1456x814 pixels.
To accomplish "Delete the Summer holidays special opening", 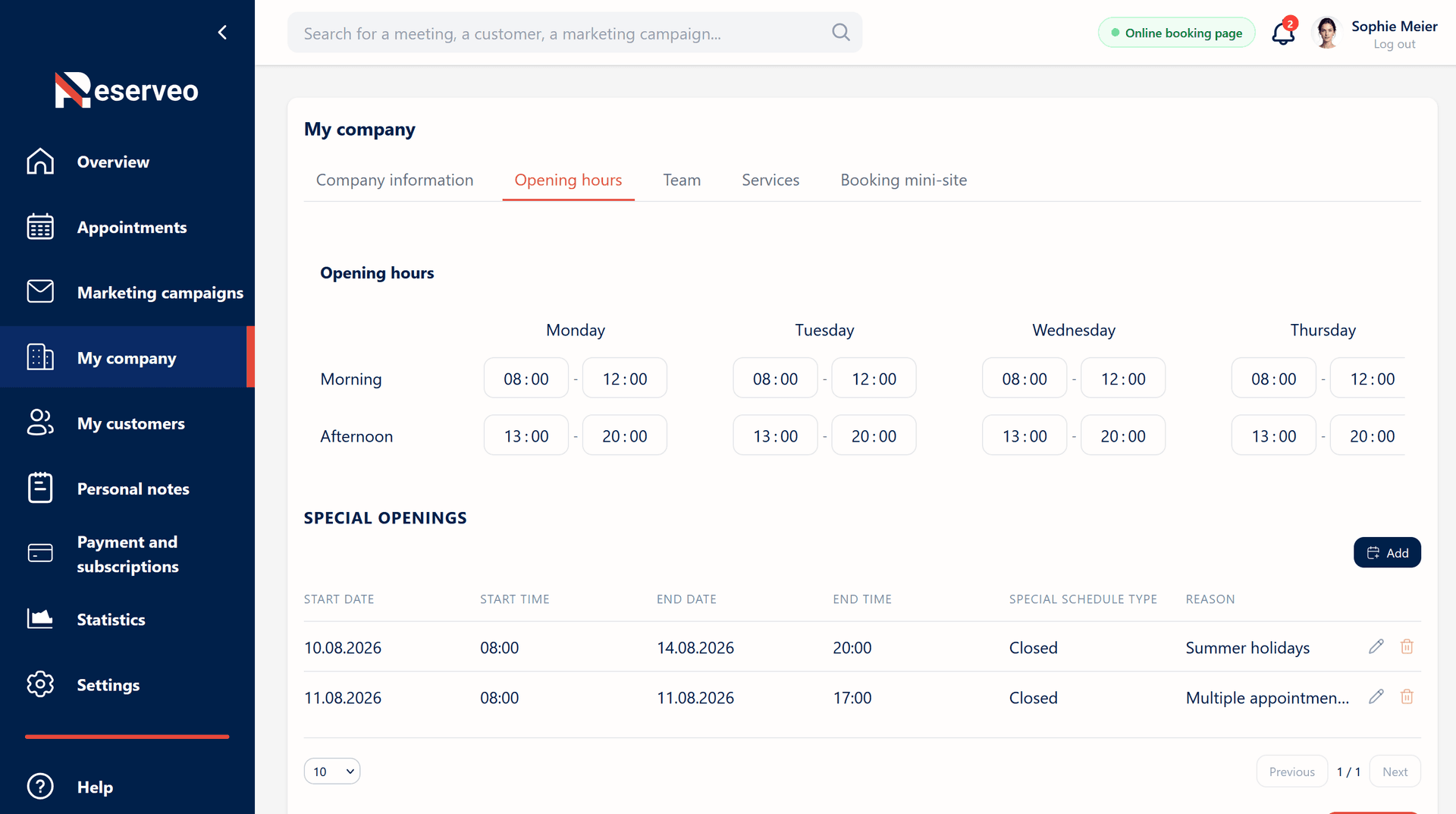I will [1407, 646].
